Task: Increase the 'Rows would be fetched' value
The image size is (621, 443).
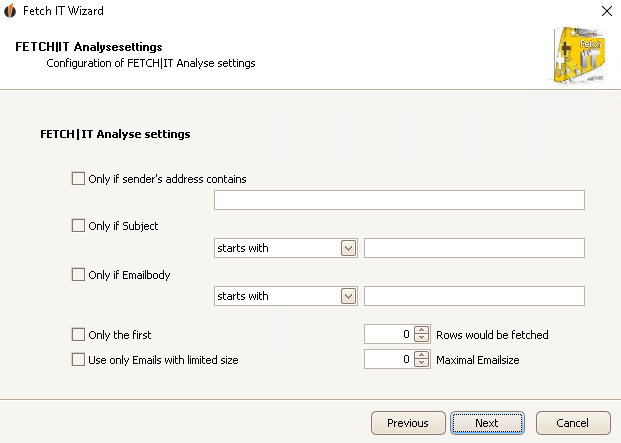Action: coord(421,330)
